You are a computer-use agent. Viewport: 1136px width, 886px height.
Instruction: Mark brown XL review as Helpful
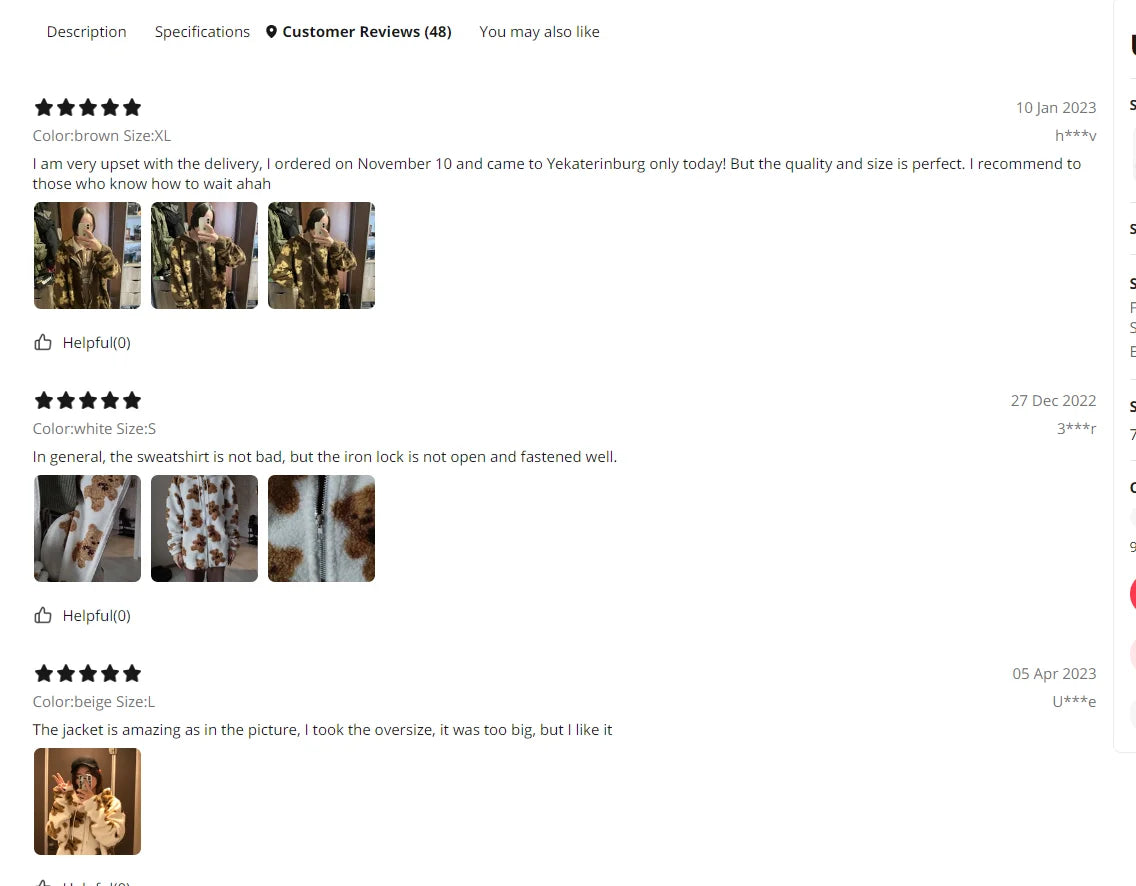click(83, 342)
